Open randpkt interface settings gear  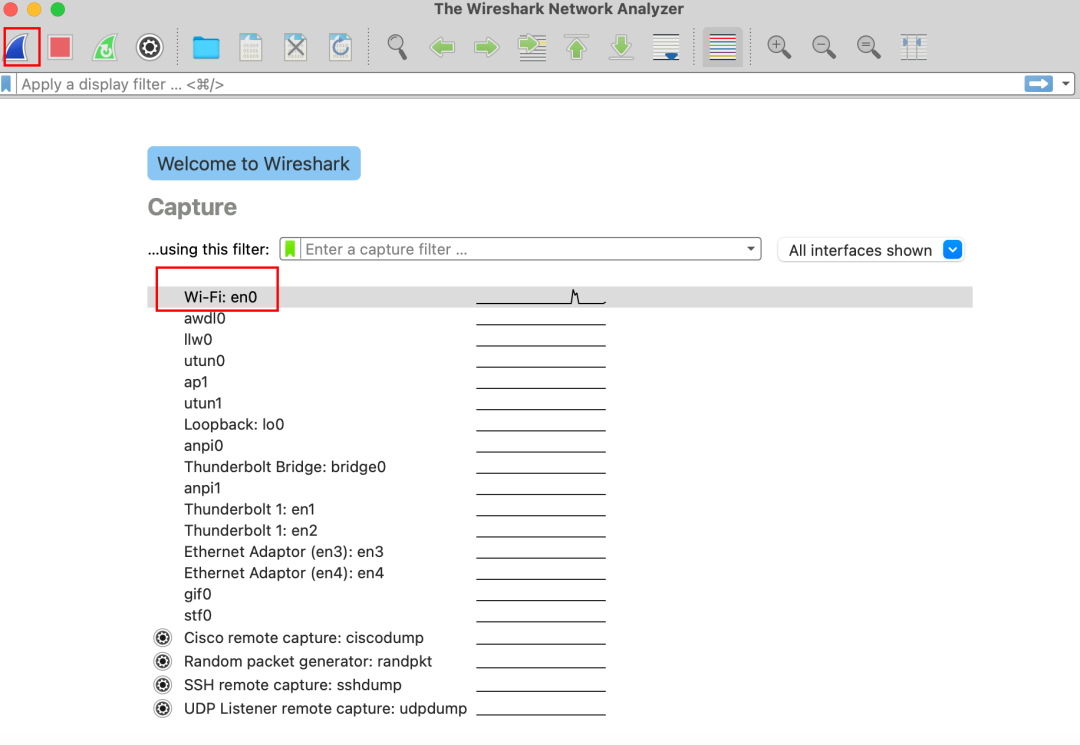[x=163, y=661]
